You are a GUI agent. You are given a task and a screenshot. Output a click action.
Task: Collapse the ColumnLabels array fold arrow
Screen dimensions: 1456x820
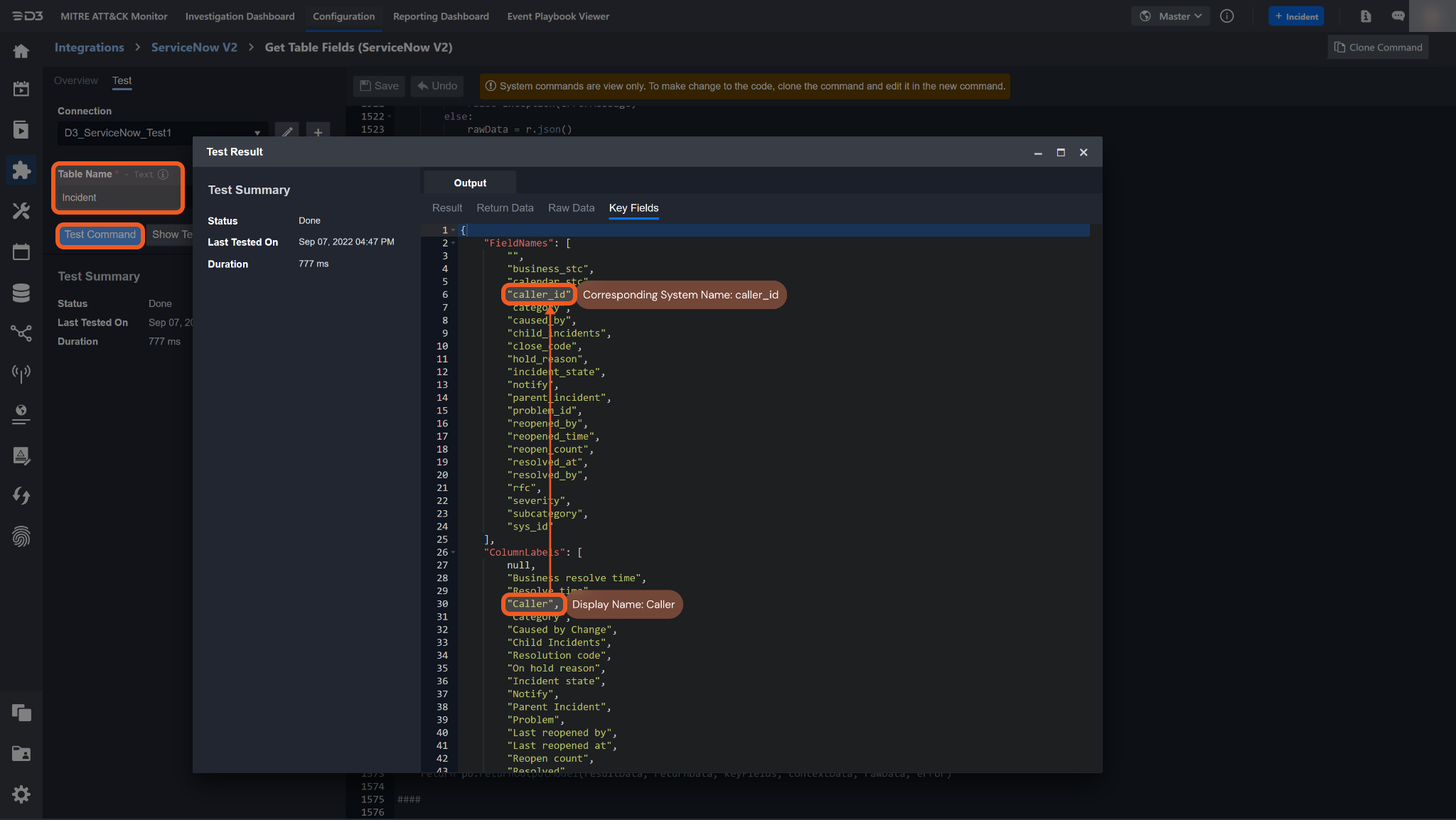[x=454, y=552]
